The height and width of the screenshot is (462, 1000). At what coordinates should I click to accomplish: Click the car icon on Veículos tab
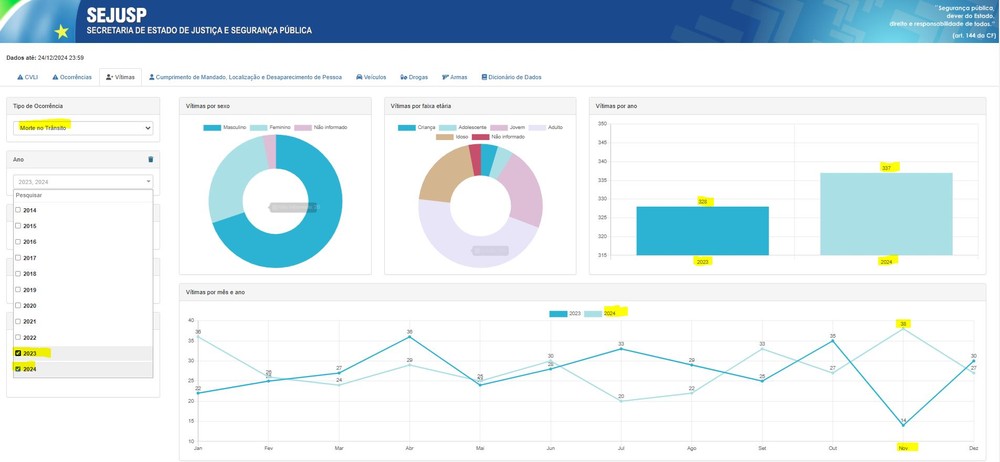[x=359, y=77]
